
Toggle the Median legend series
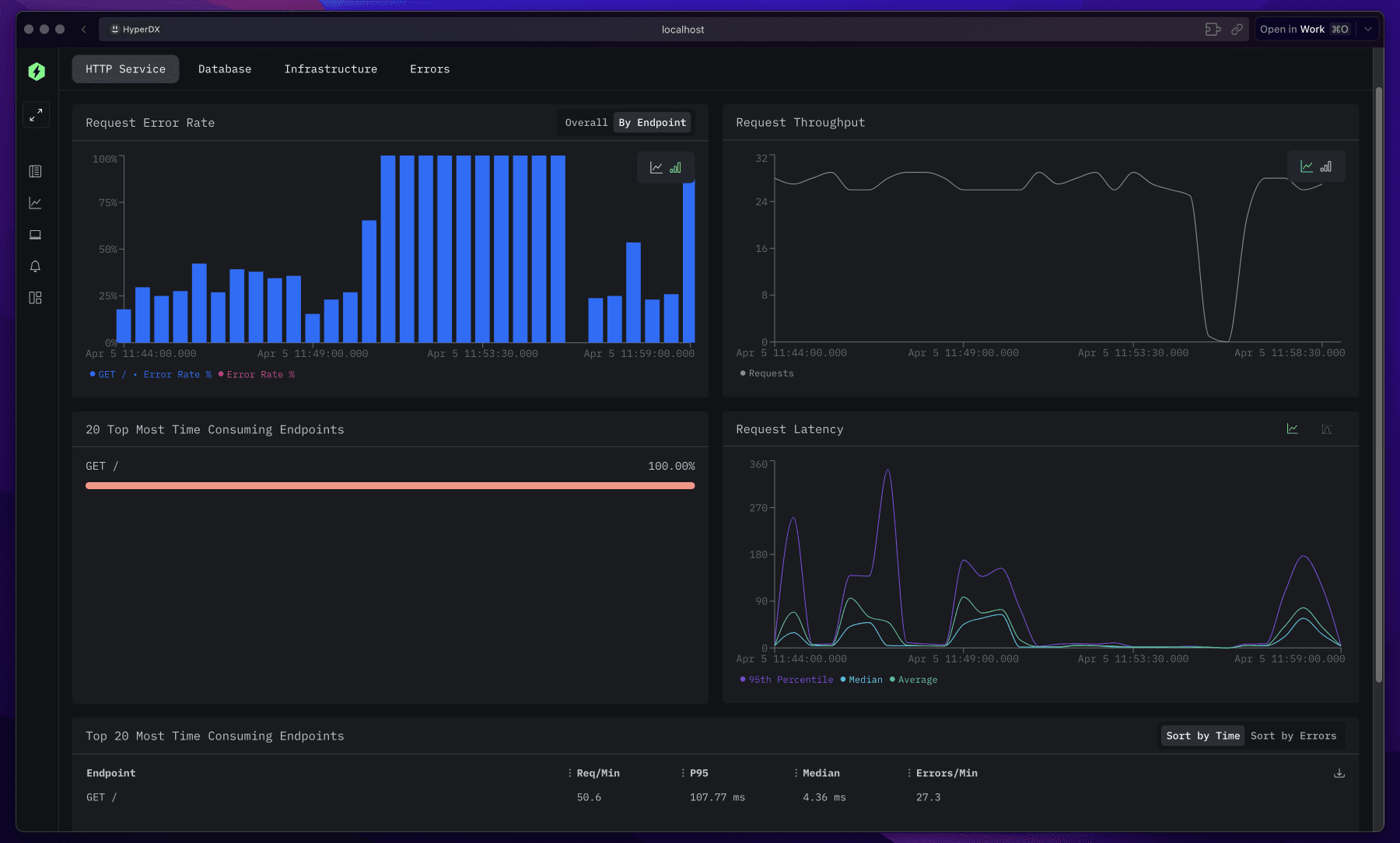(x=861, y=680)
